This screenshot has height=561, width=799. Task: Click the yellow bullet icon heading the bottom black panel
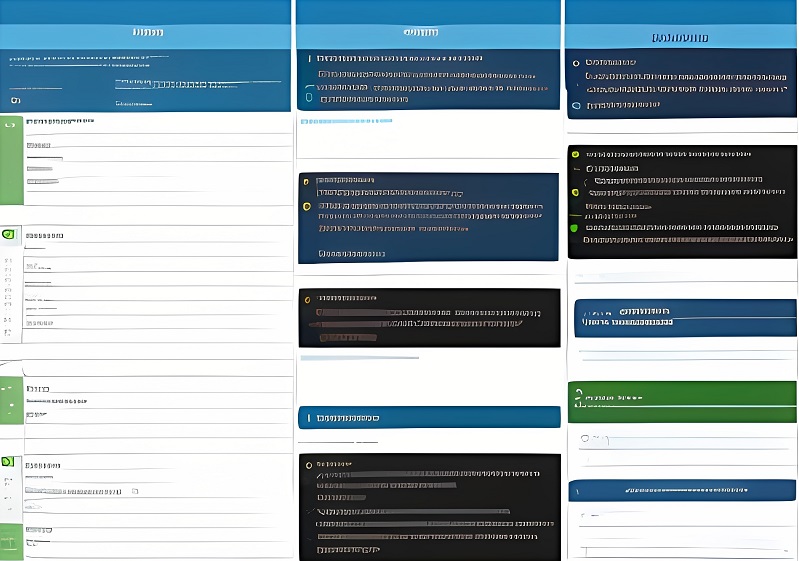pyautogui.click(x=308, y=464)
